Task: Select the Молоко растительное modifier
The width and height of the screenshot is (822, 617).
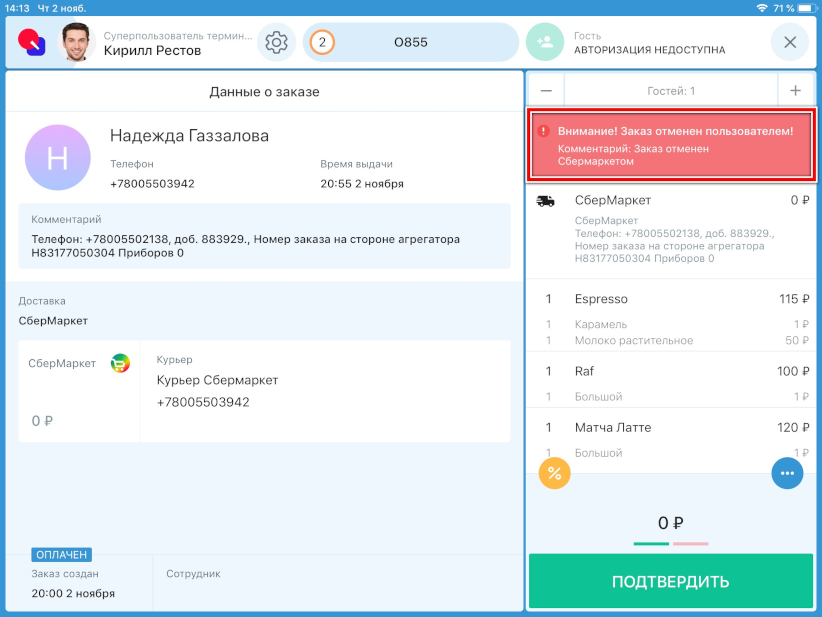Action: 671,341
